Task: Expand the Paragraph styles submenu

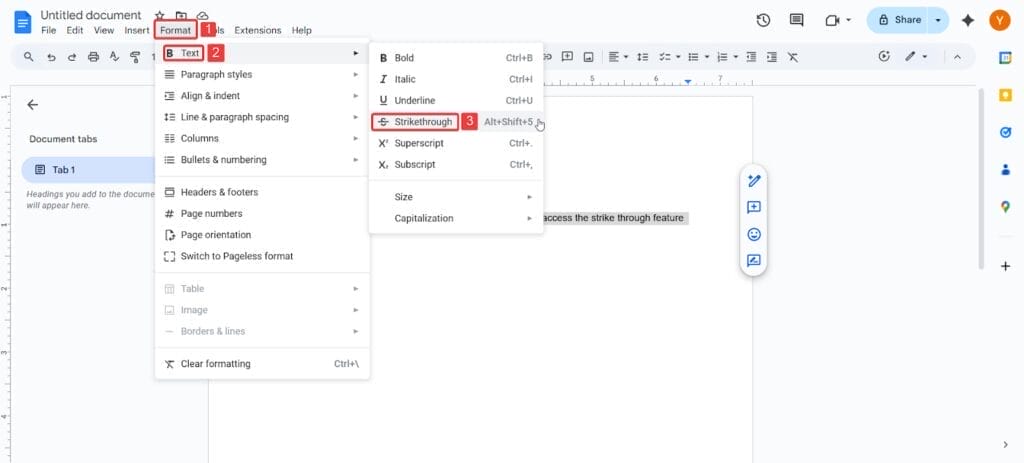Action: [x=263, y=74]
